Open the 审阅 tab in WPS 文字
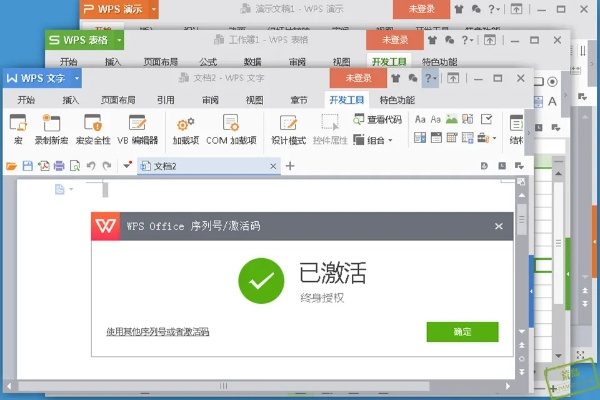The height and width of the screenshot is (400, 600). (x=210, y=100)
